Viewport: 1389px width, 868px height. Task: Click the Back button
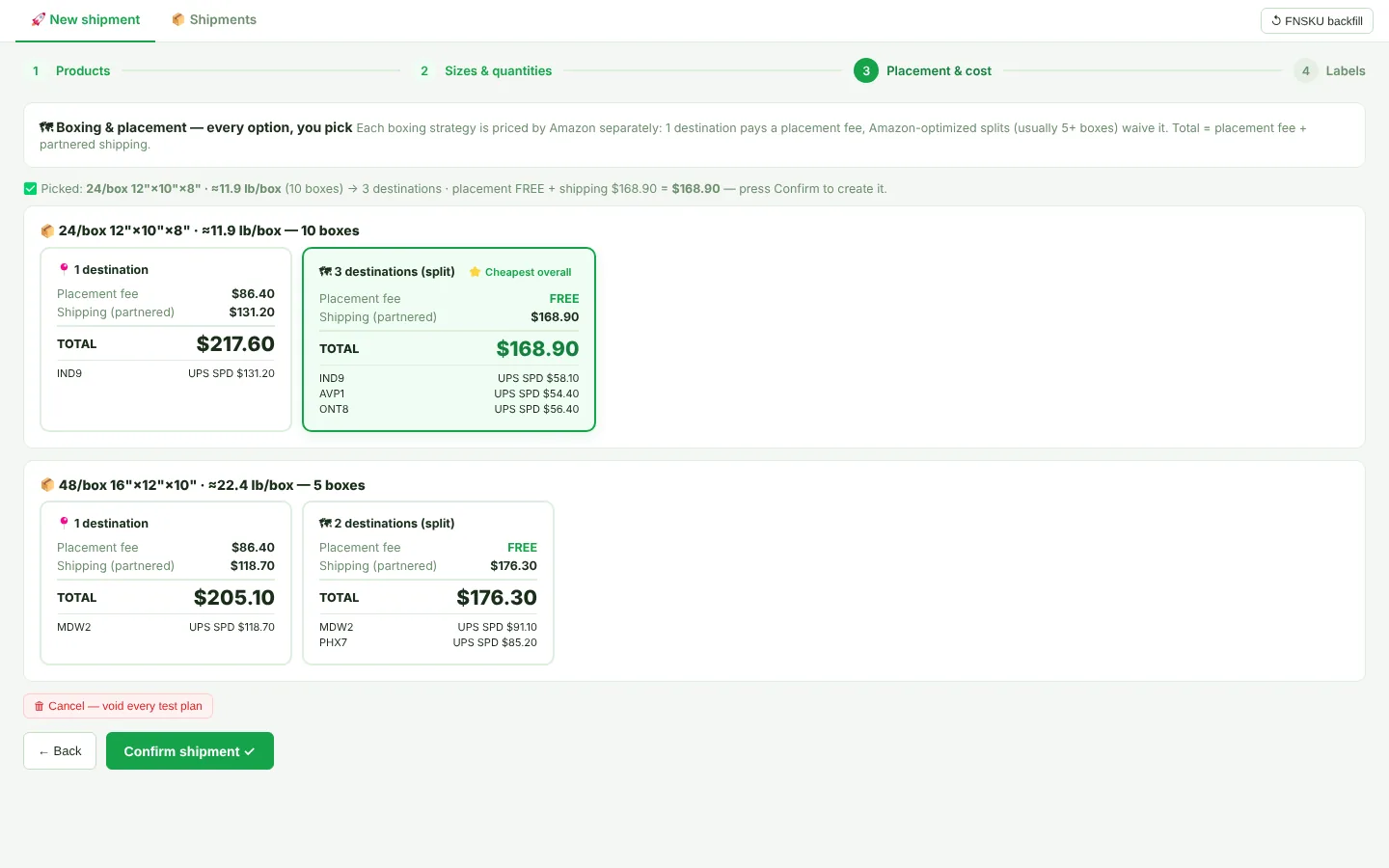pos(60,751)
